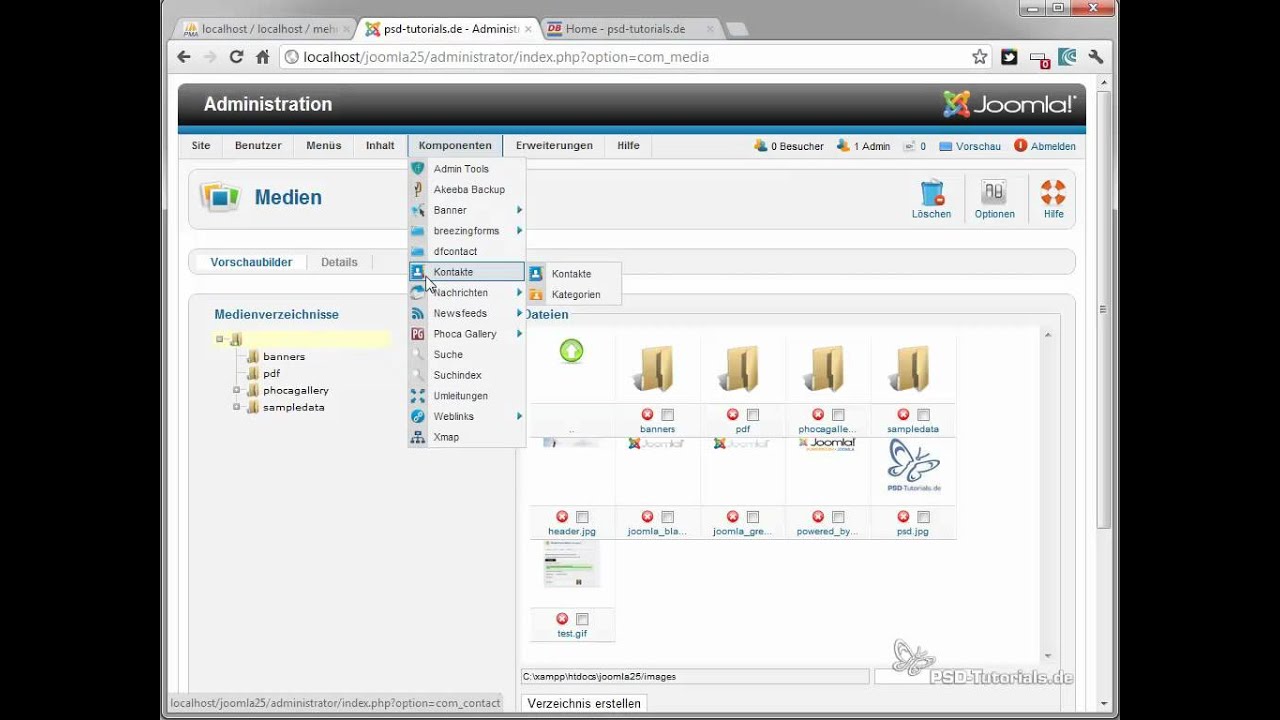Click the Xmap sitemap menu icon

(x=418, y=437)
